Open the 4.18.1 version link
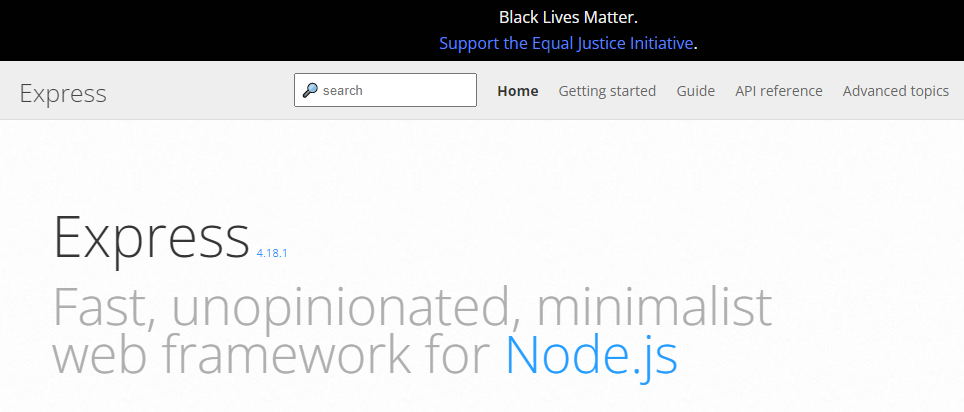This screenshot has width=964, height=412. click(272, 253)
